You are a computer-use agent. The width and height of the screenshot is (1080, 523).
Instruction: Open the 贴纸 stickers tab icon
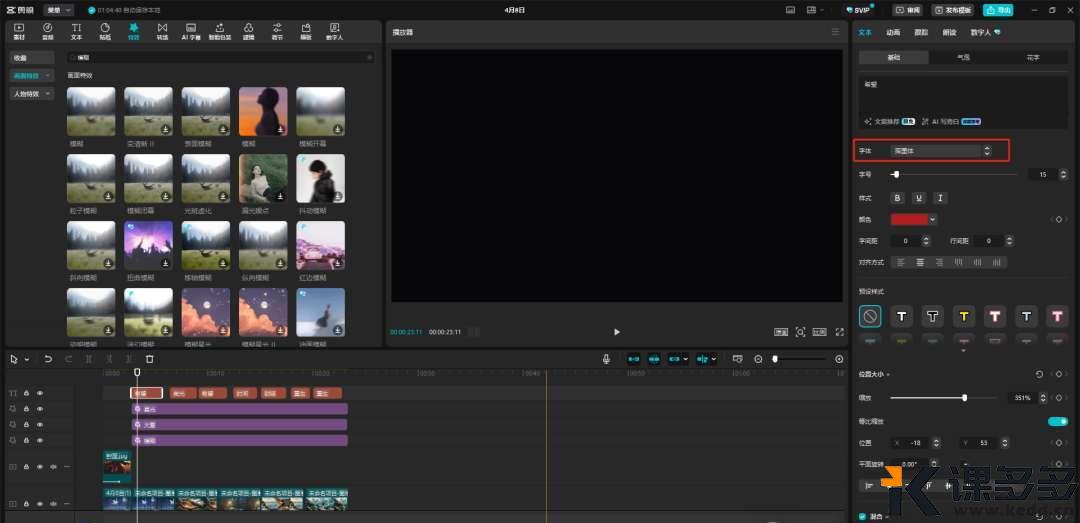coord(105,28)
